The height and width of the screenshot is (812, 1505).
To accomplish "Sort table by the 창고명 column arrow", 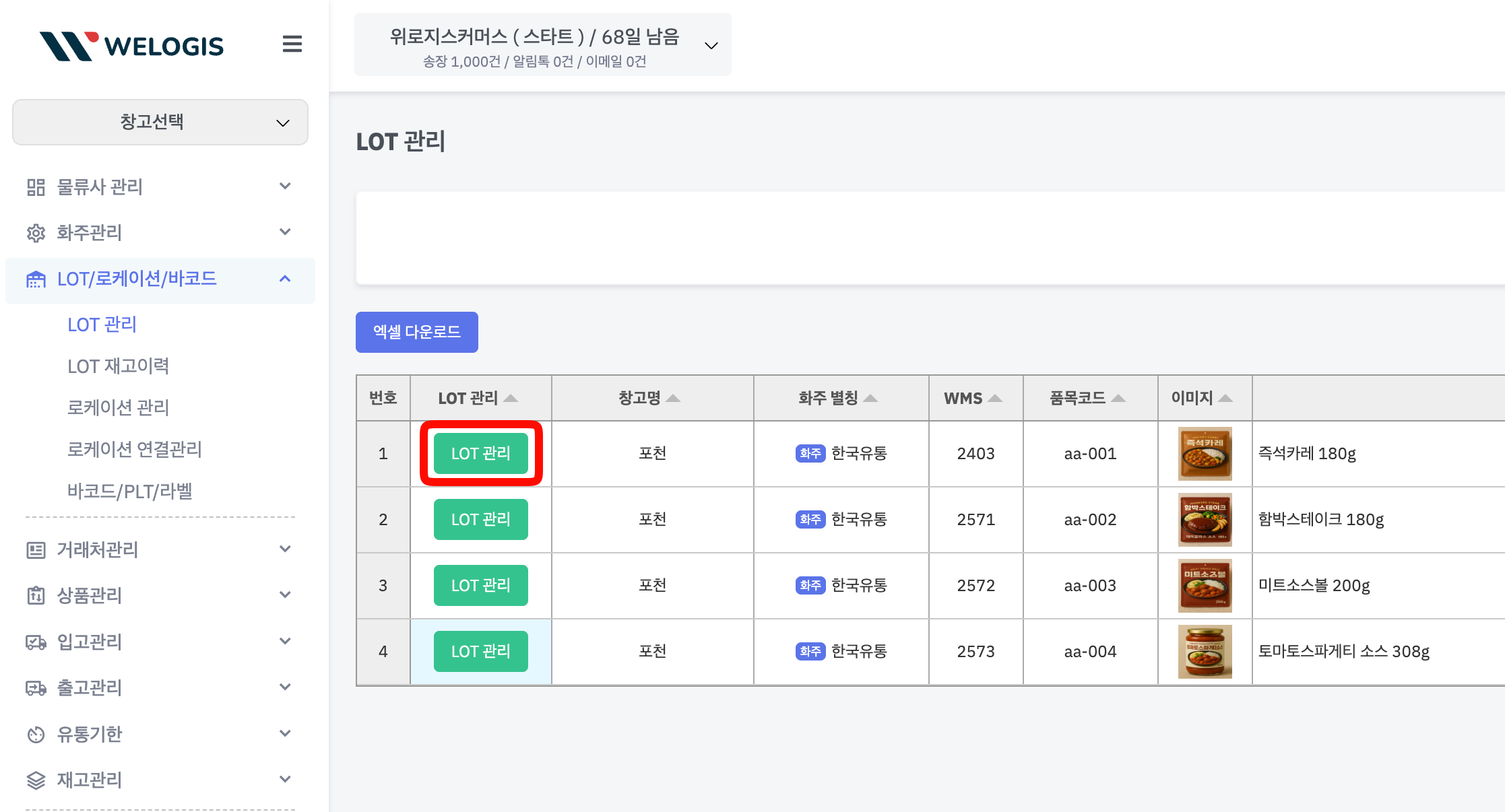I will (x=673, y=399).
